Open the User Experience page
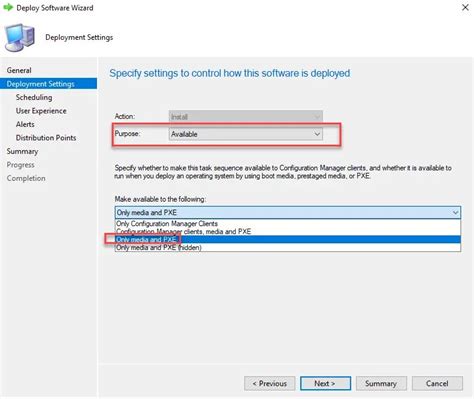This screenshot has height=399, width=474. click(x=41, y=111)
